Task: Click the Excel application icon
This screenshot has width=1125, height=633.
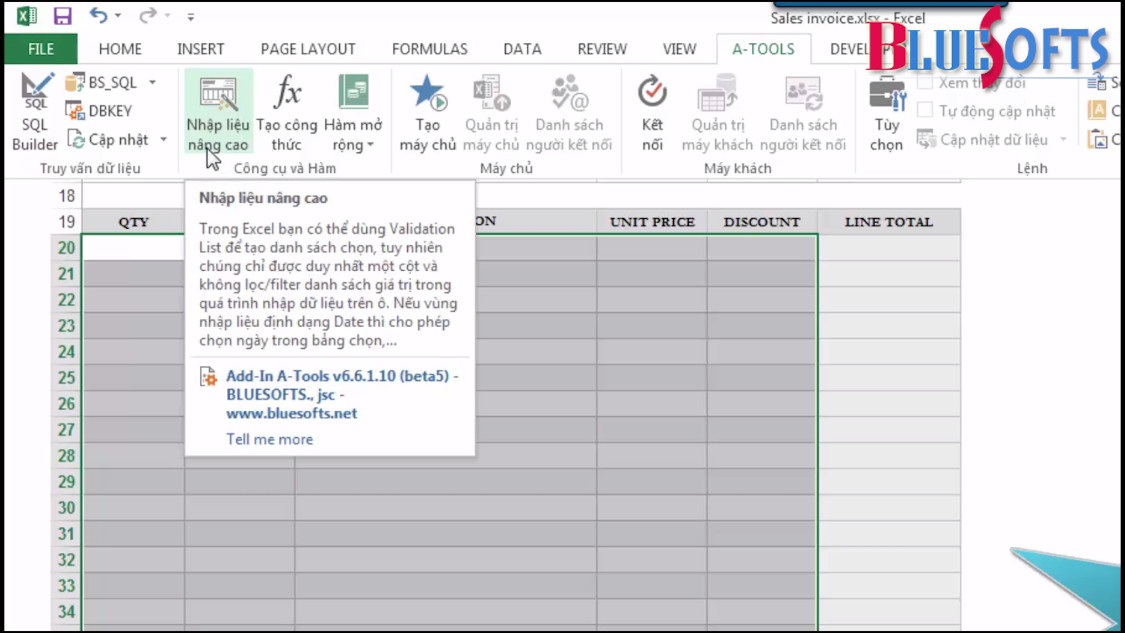Action: (27, 16)
